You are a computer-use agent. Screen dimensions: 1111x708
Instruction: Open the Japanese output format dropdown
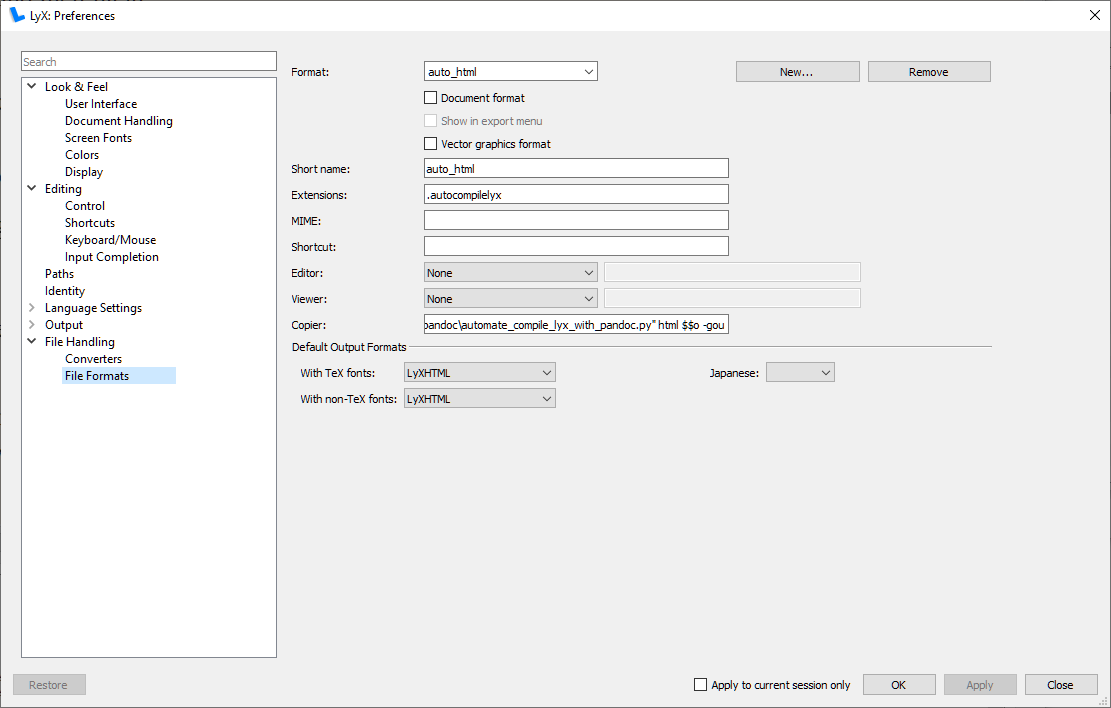pos(800,373)
